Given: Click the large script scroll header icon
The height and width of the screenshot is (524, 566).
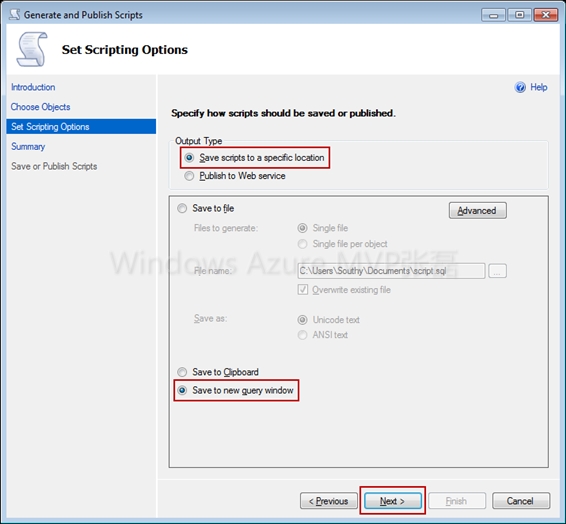Looking at the screenshot, I should click(32, 49).
